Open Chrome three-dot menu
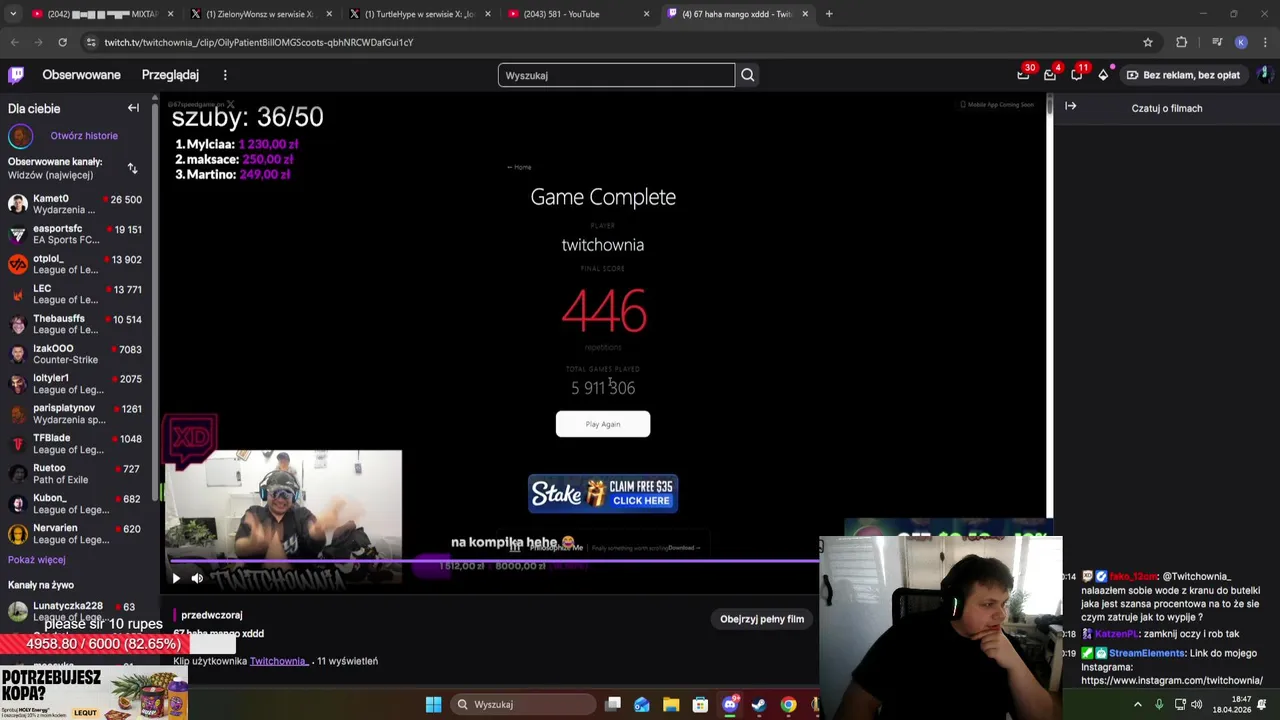The height and width of the screenshot is (720, 1280). [1265, 42]
